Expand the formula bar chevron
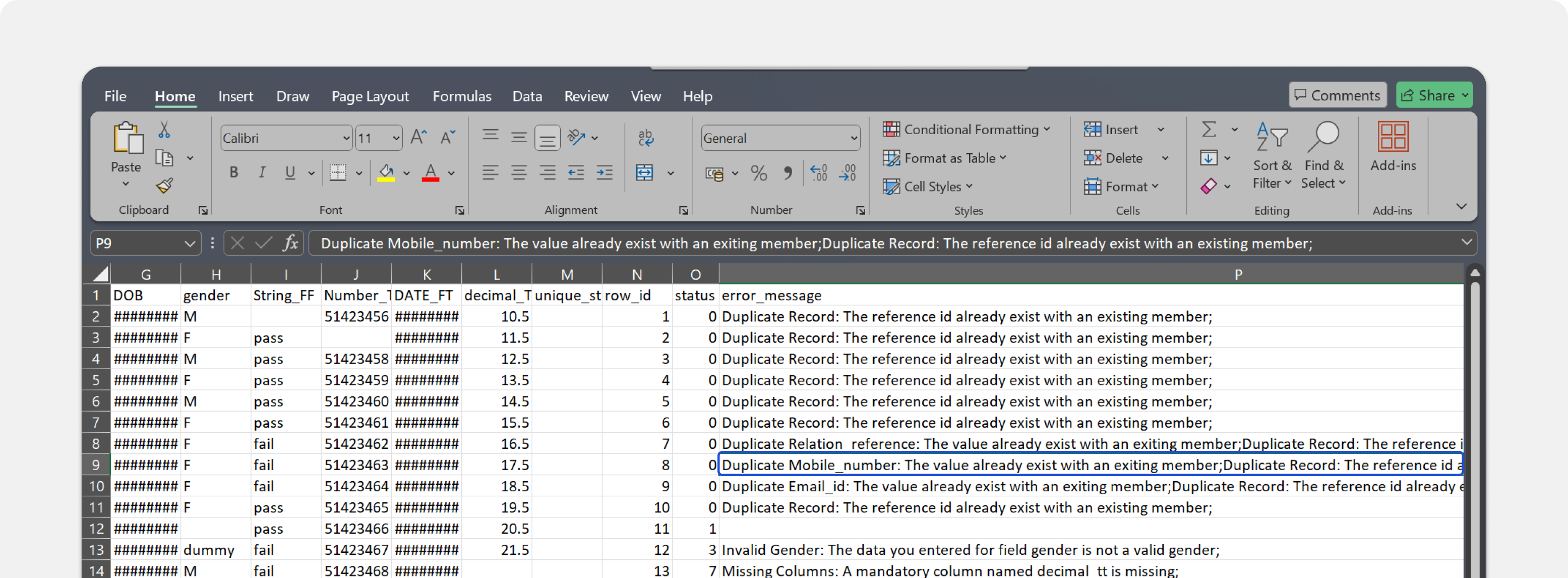Image resolution: width=1568 pixels, height=578 pixels. (x=1466, y=243)
